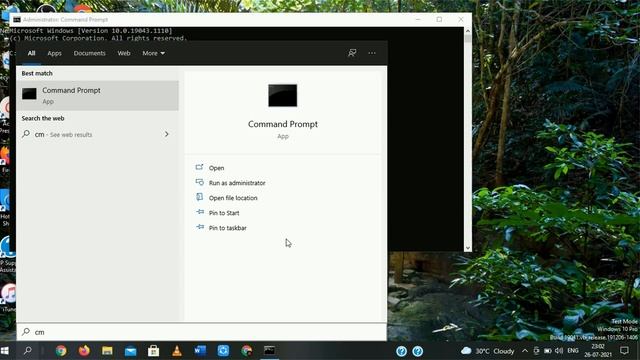The image size is (640, 360).
Task: Switch to the Web search tab
Action: pos(124,53)
